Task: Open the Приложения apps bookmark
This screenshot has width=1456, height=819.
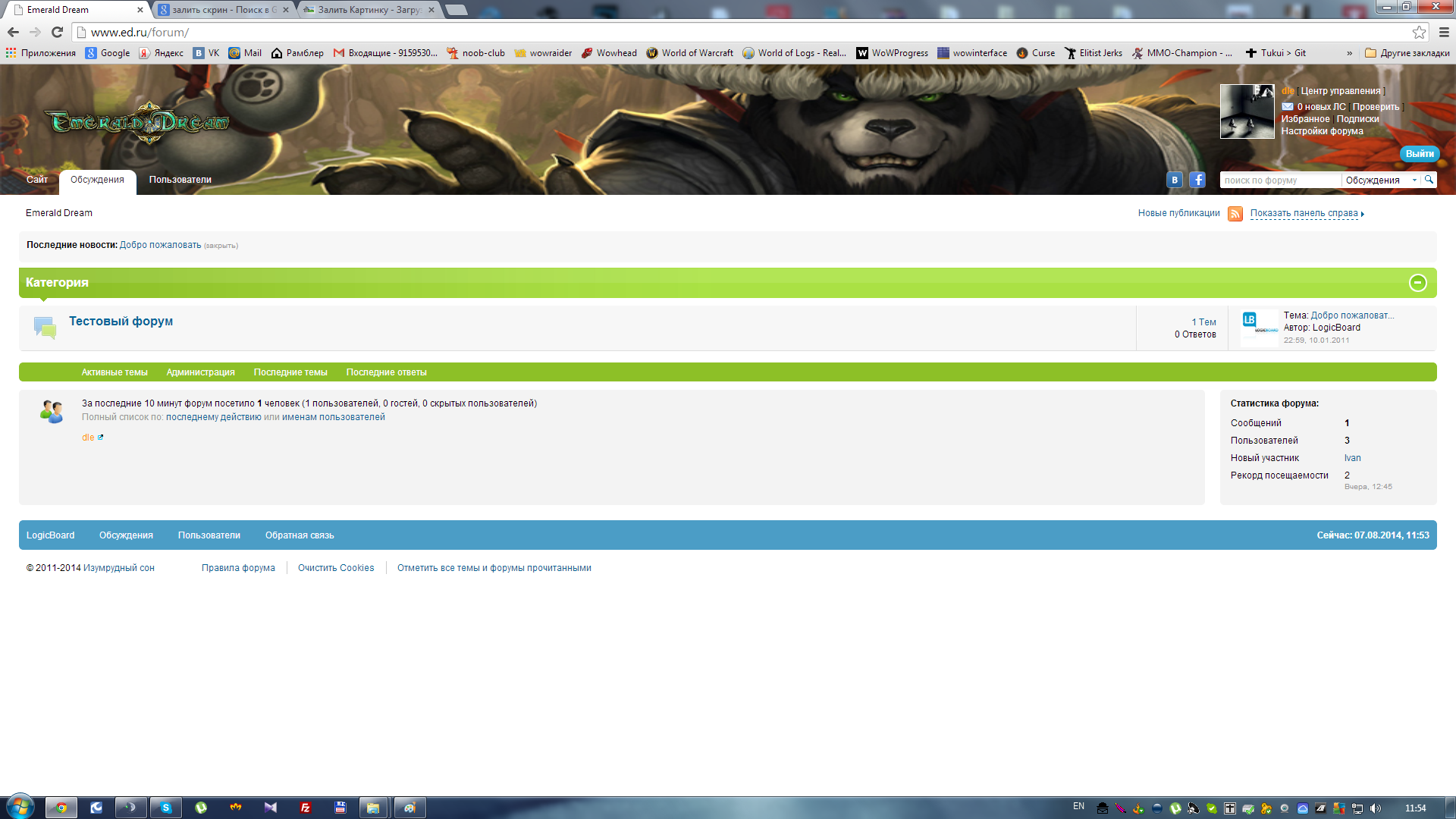Action: 41,53
